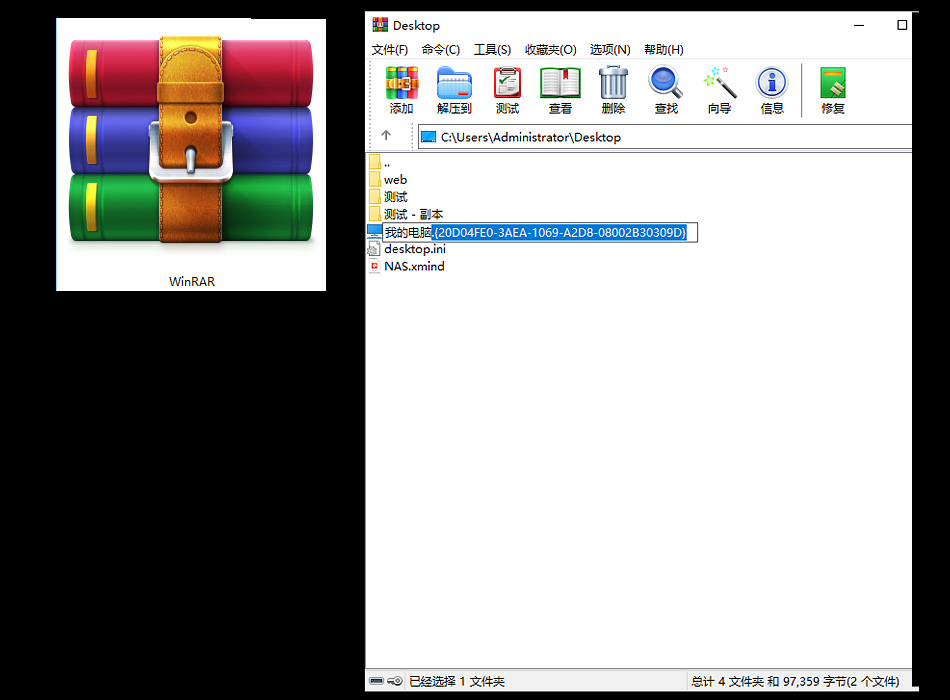Click the key icon in status bar
The width and height of the screenshot is (950, 700).
click(x=395, y=681)
